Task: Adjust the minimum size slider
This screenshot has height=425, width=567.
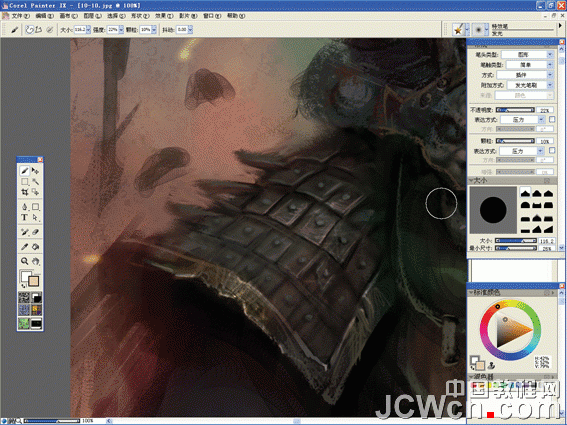Action: [515, 248]
